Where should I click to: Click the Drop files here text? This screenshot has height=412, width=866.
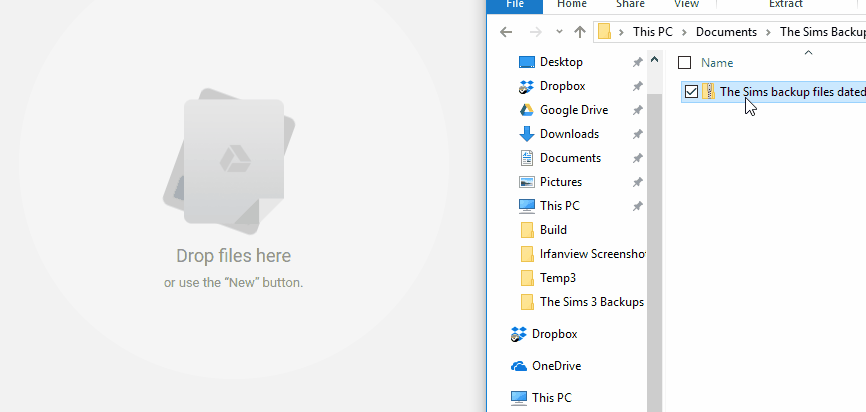pos(233,256)
